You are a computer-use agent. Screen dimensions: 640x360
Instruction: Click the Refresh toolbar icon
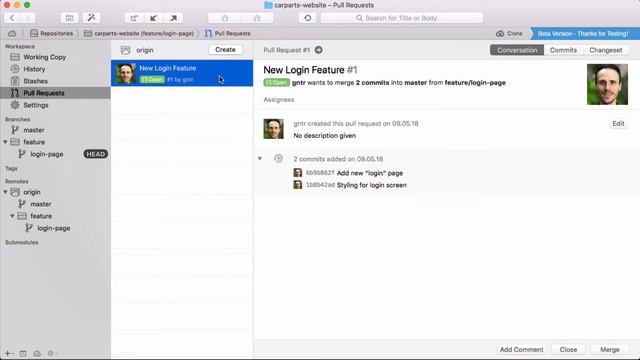click(x=308, y=18)
